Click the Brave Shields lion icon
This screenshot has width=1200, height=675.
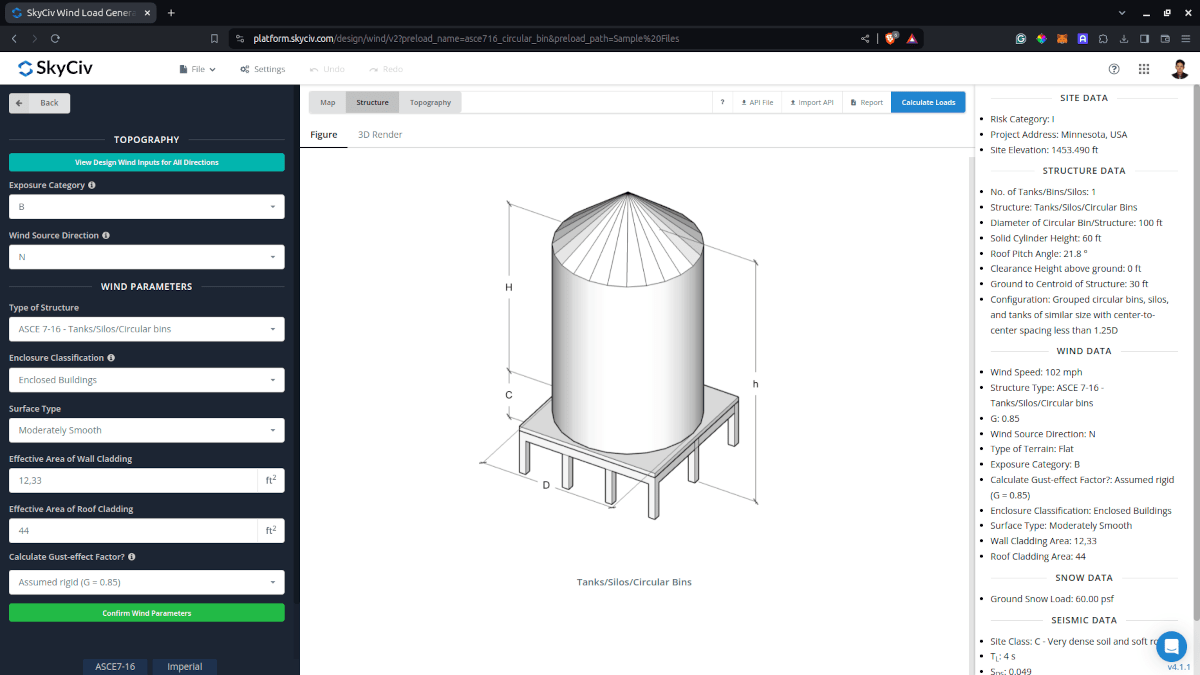pyautogui.click(x=891, y=38)
